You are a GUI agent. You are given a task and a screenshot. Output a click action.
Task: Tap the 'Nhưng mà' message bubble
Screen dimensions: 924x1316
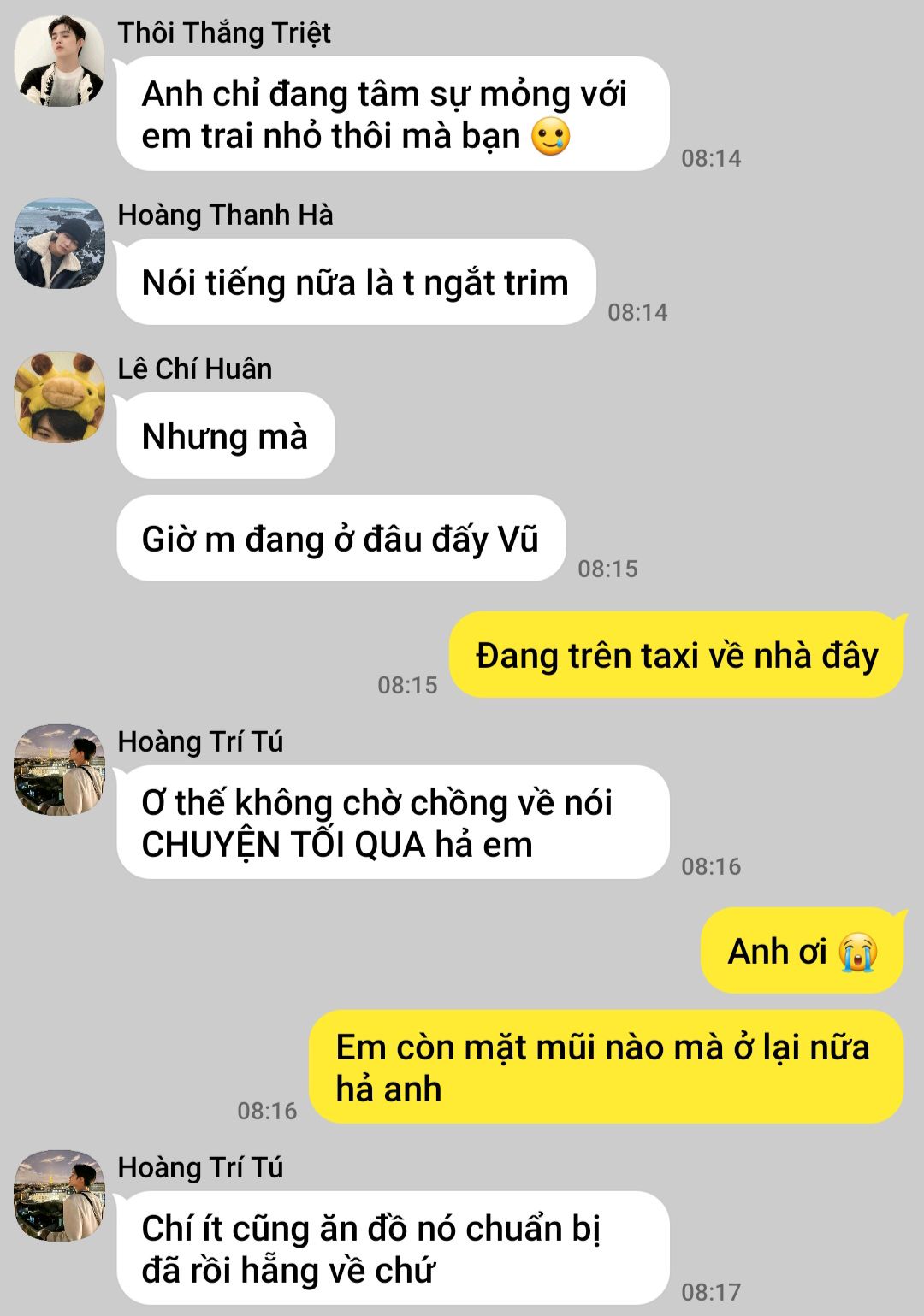point(226,436)
